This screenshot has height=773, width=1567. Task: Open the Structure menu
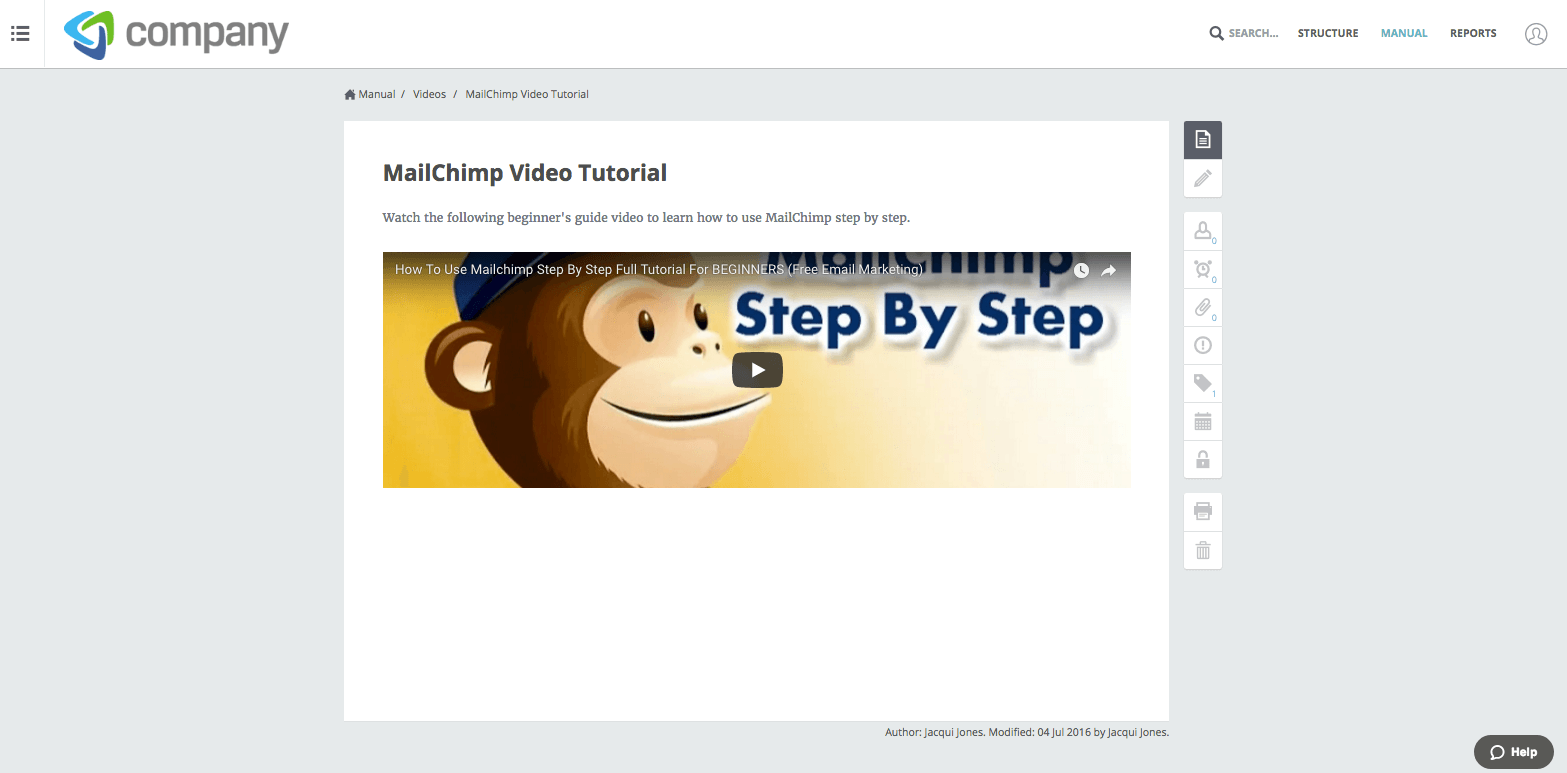click(x=1328, y=33)
